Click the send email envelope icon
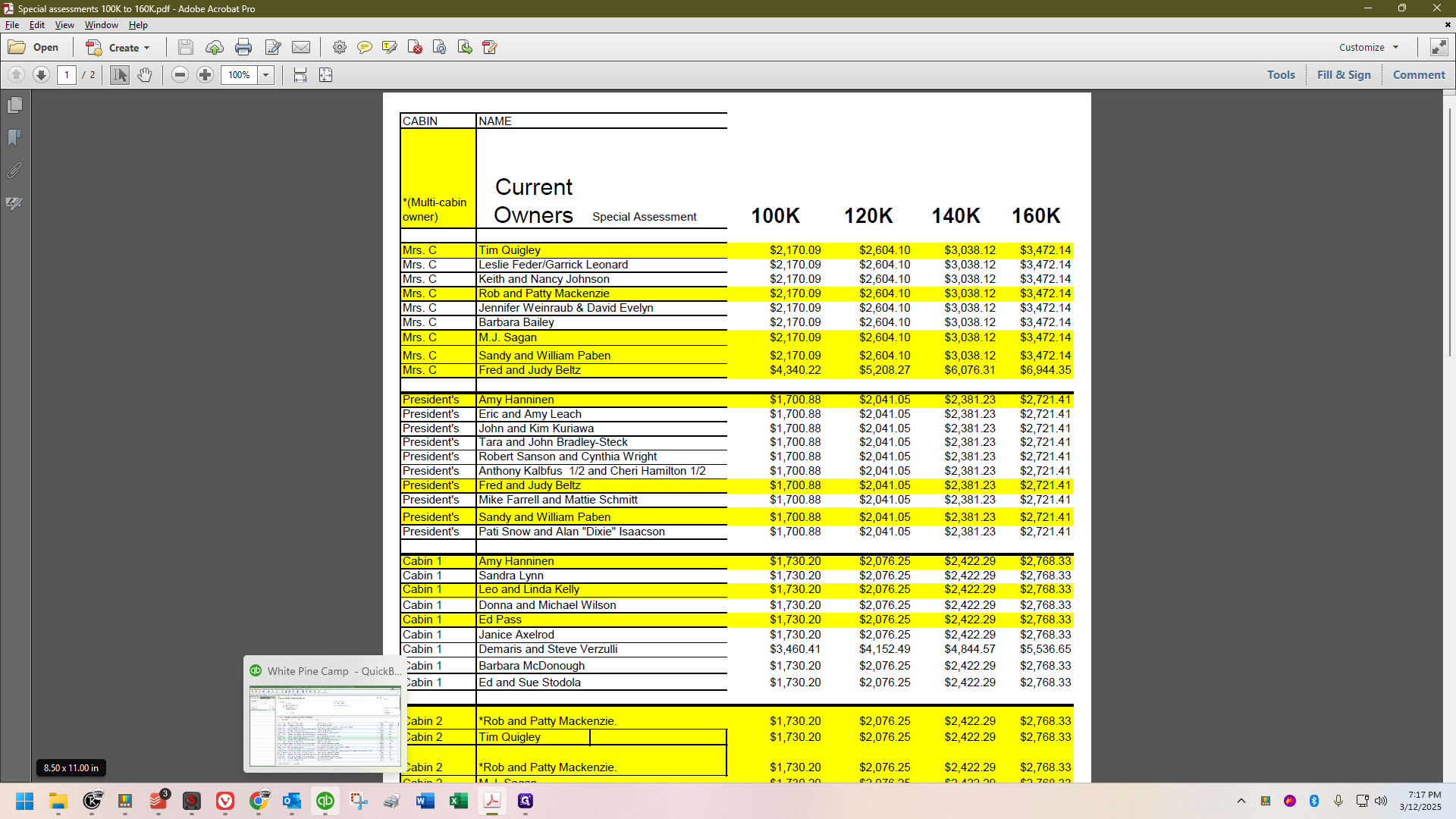Image resolution: width=1456 pixels, height=819 pixels. pos(301,47)
